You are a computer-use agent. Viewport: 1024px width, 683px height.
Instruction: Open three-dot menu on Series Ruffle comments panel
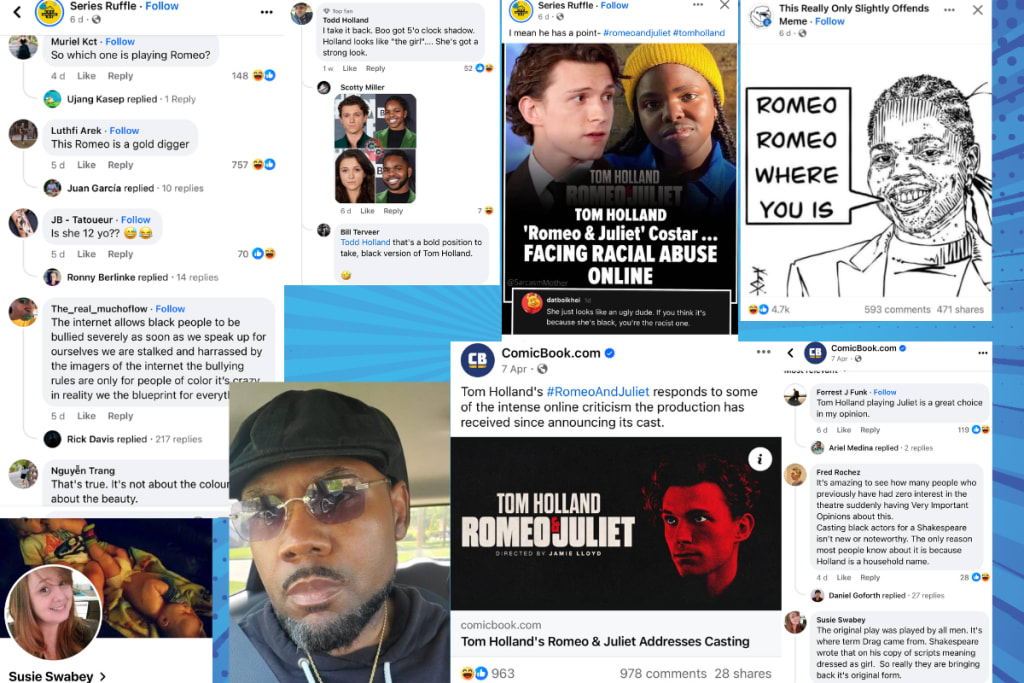pyautogui.click(x=266, y=12)
